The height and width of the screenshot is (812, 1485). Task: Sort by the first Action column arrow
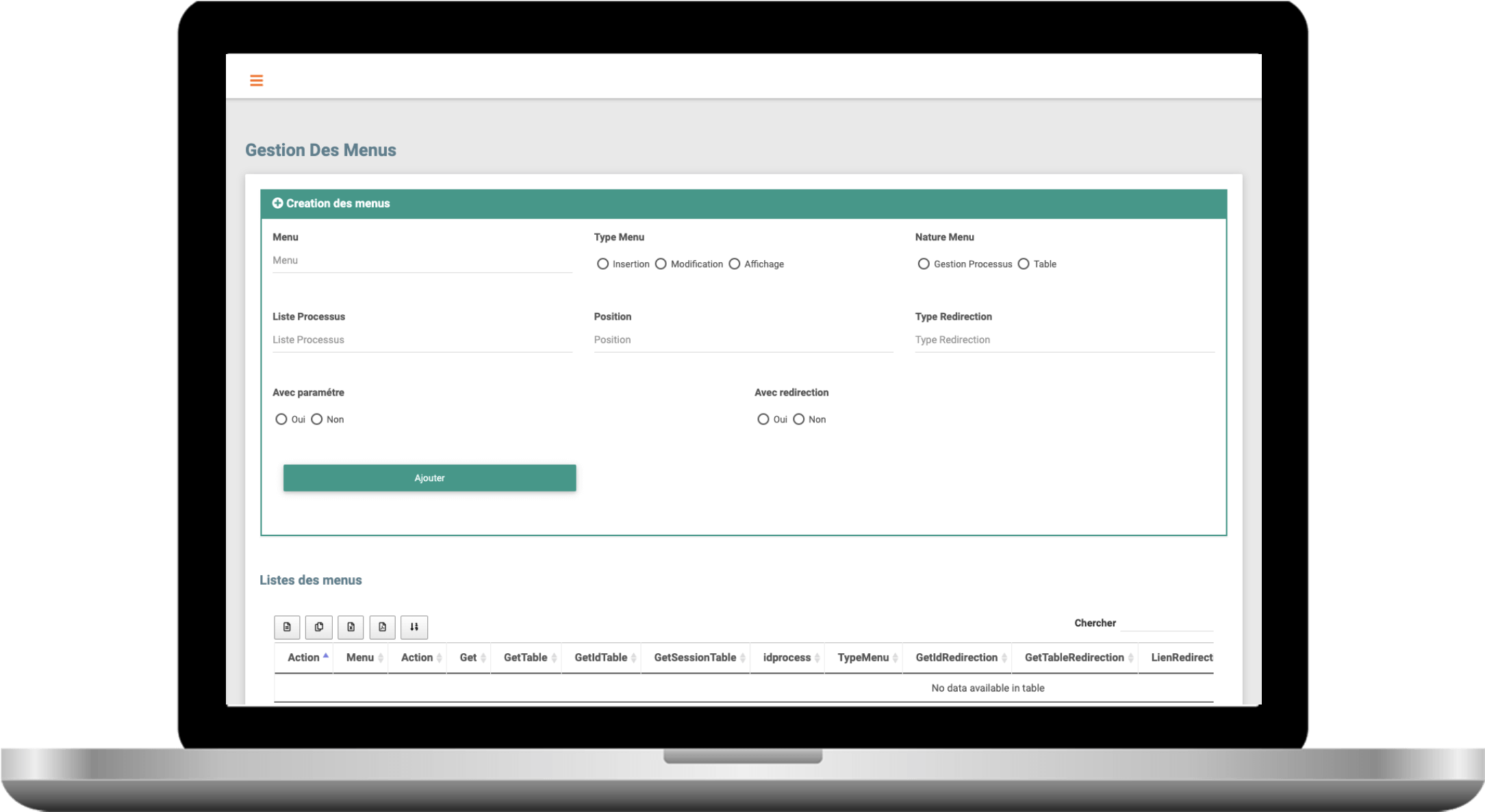326,656
